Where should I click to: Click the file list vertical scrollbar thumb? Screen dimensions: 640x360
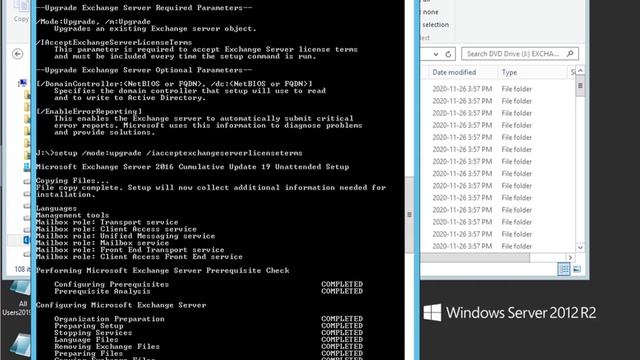(x=580, y=86)
